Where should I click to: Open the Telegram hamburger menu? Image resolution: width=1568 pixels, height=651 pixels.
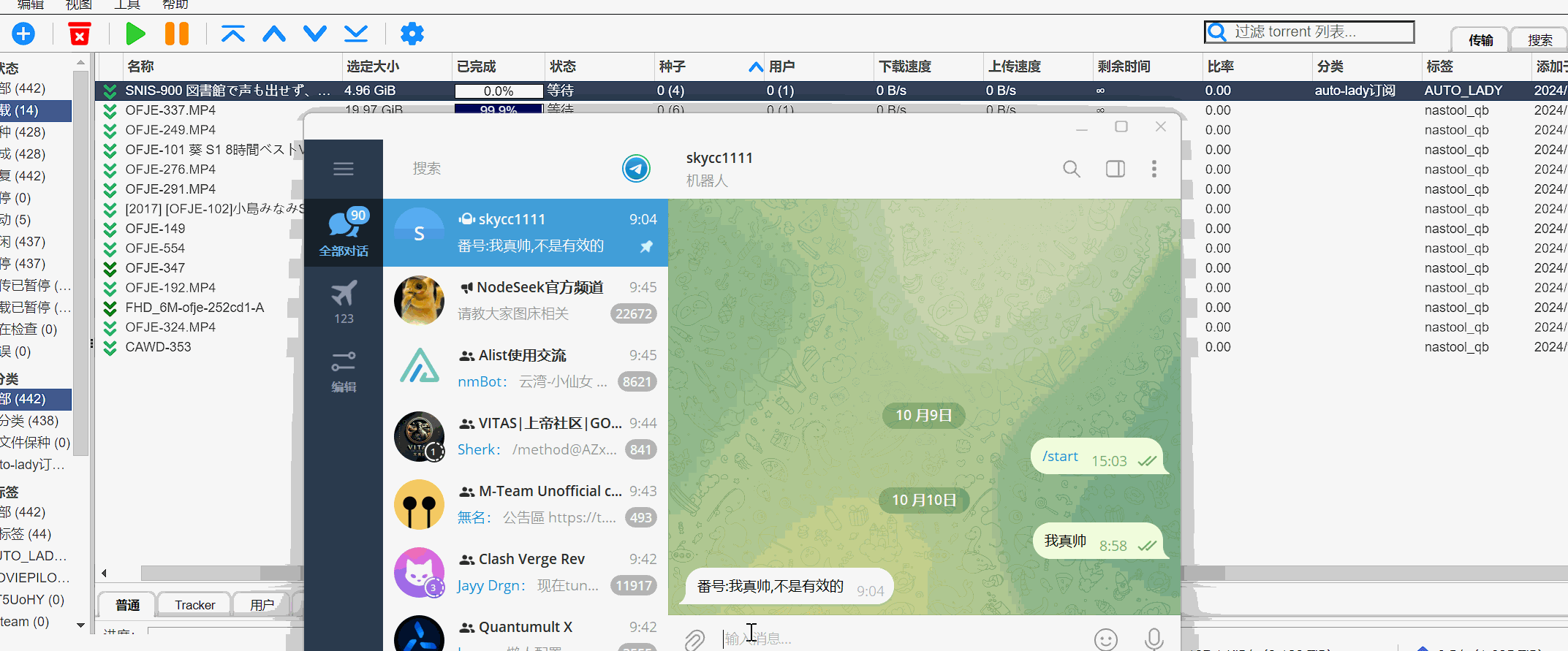(344, 169)
